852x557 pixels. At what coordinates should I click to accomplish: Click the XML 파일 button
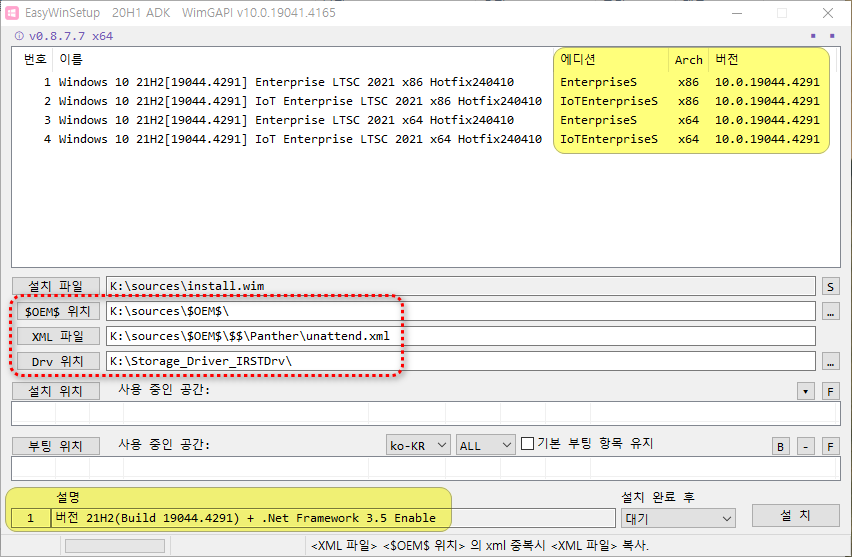tap(58, 336)
